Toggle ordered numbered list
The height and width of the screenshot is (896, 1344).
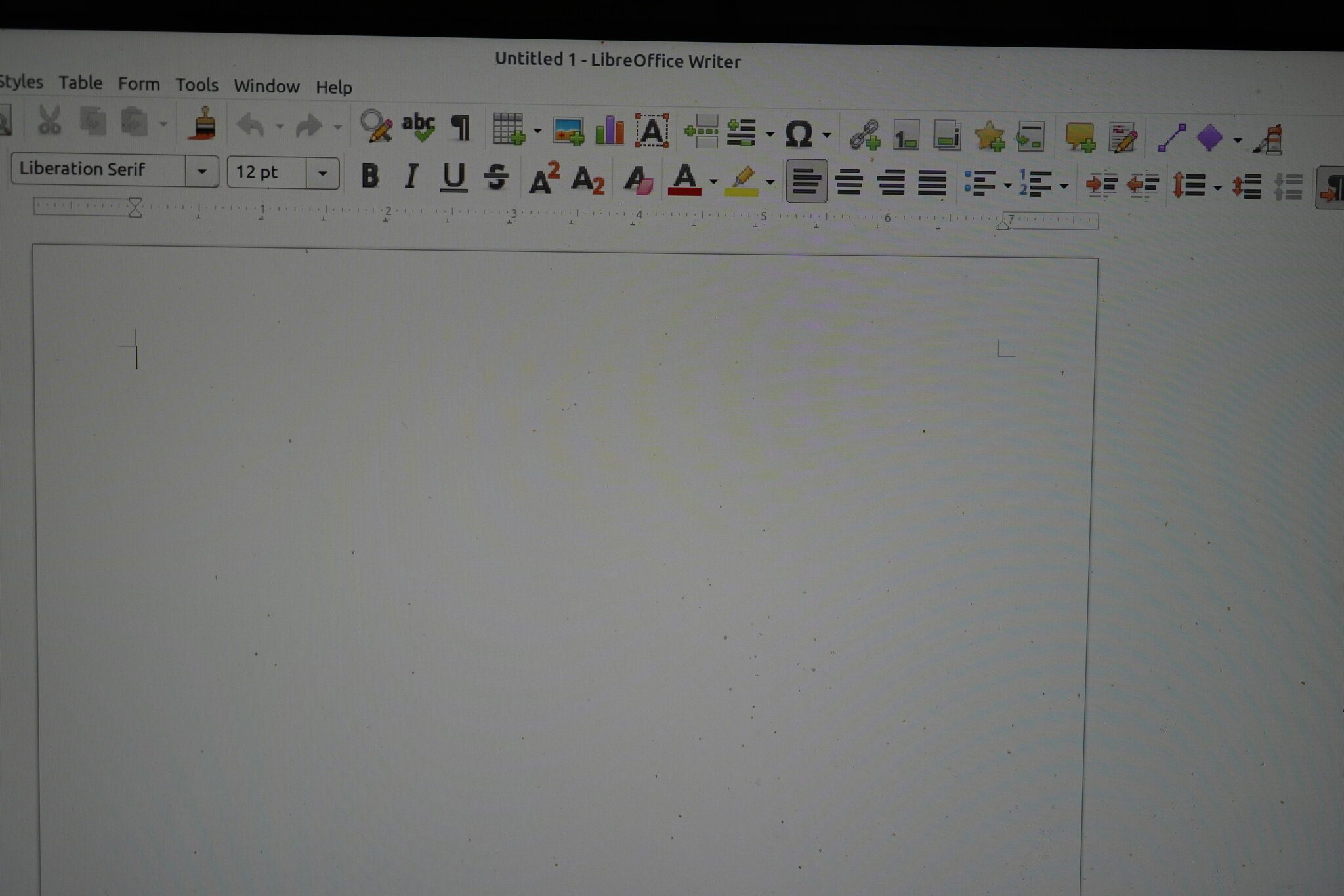[x=1036, y=184]
